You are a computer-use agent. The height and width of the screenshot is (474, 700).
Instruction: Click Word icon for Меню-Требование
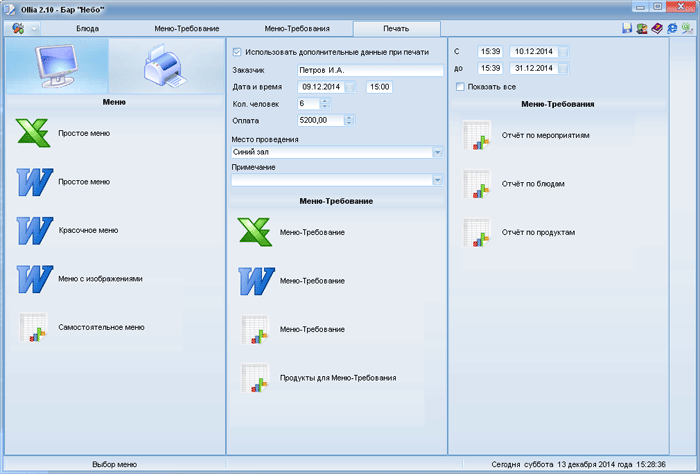[x=256, y=281]
